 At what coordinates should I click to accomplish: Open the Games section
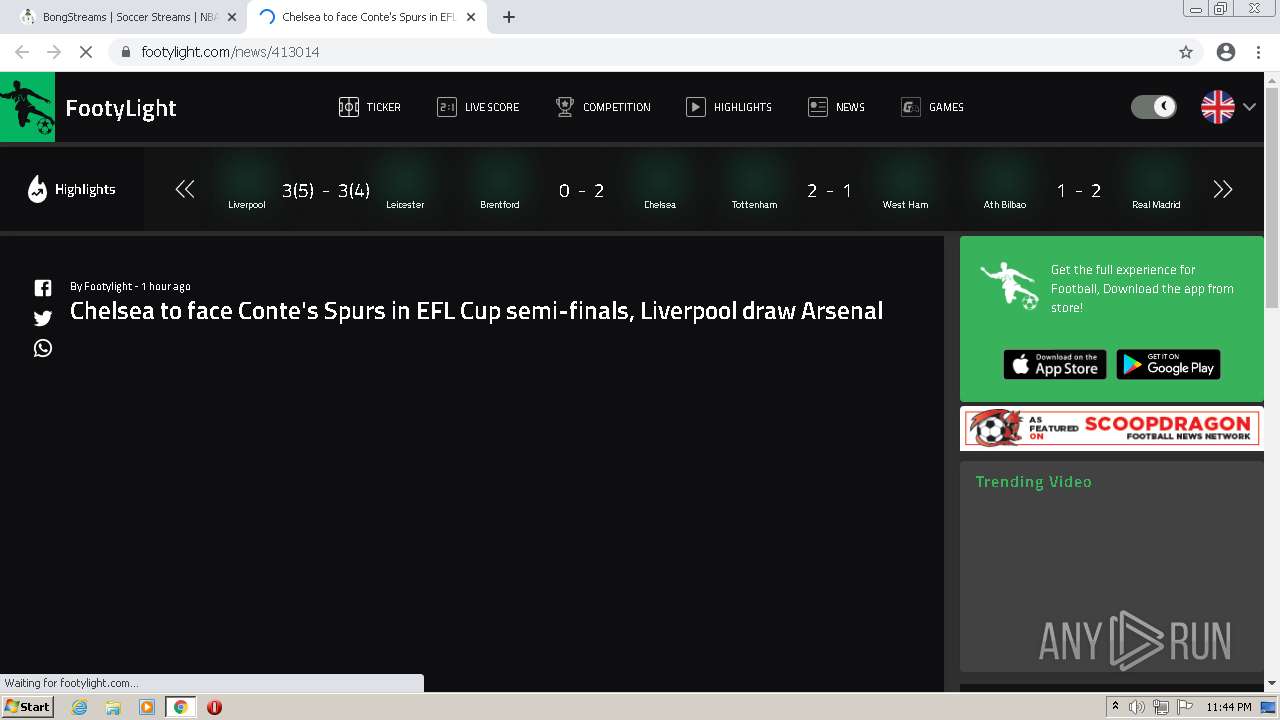tap(932, 107)
